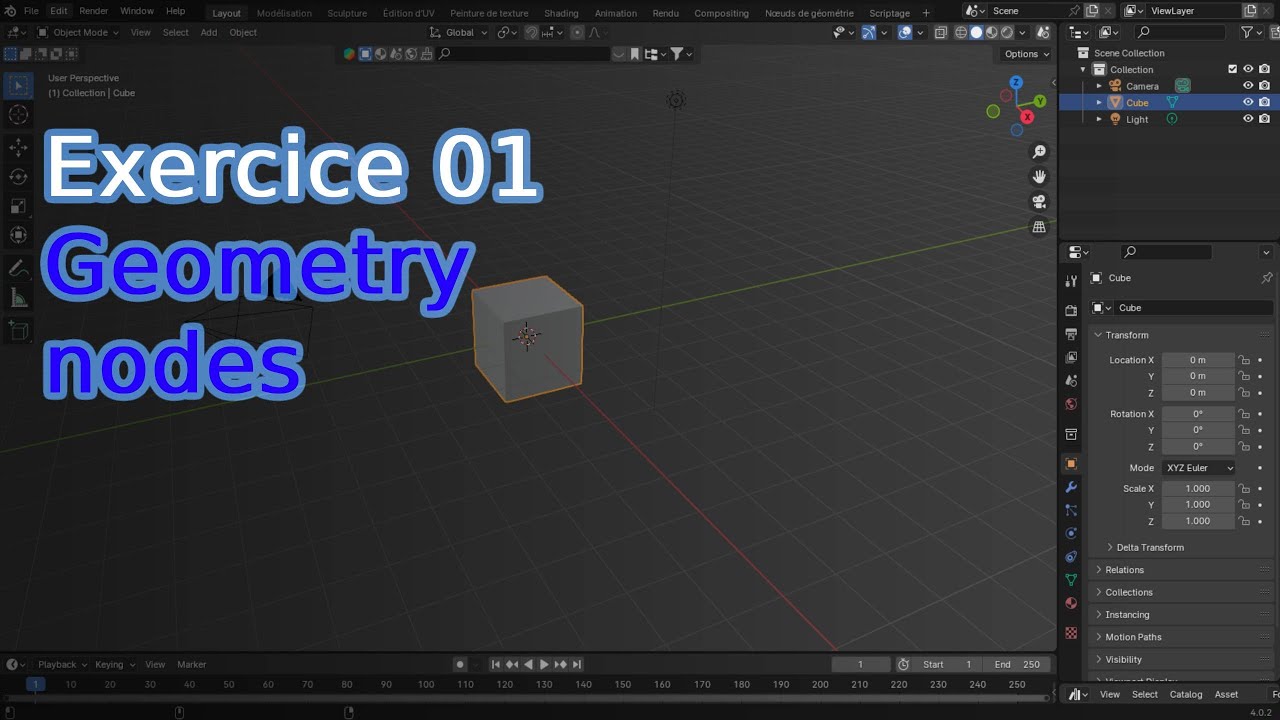This screenshot has width=1280, height=720.
Task: Select the Add Cube tool
Action: pyautogui.click(x=18, y=330)
